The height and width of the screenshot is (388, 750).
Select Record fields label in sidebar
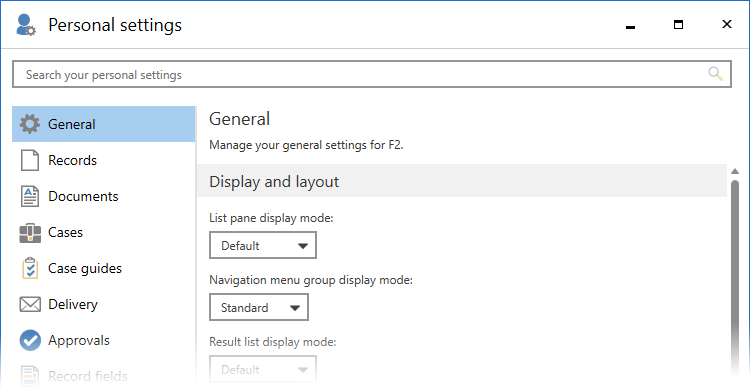pyautogui.click(x=88, y=376)
